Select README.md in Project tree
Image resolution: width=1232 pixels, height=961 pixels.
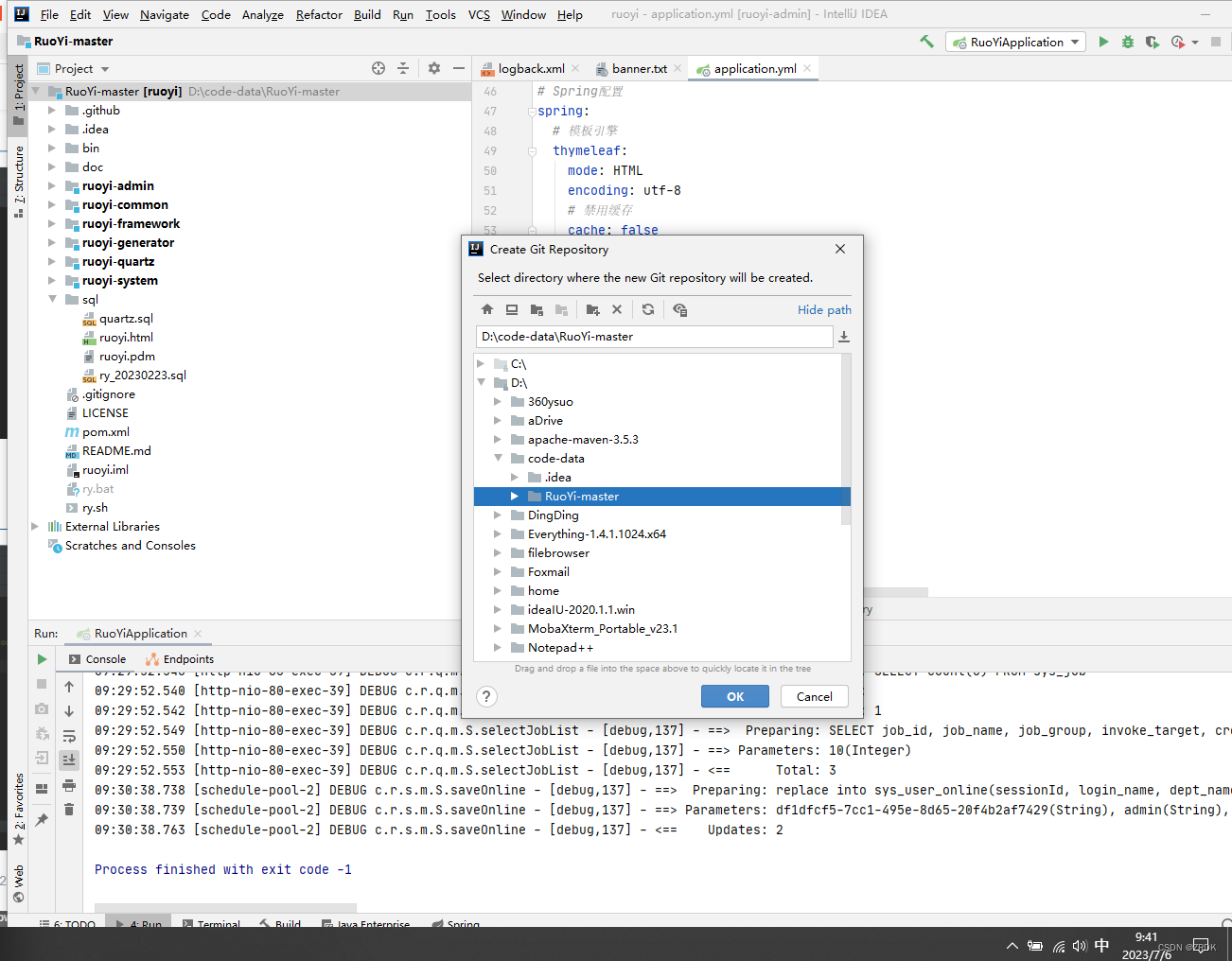click(x=116, y=451)
